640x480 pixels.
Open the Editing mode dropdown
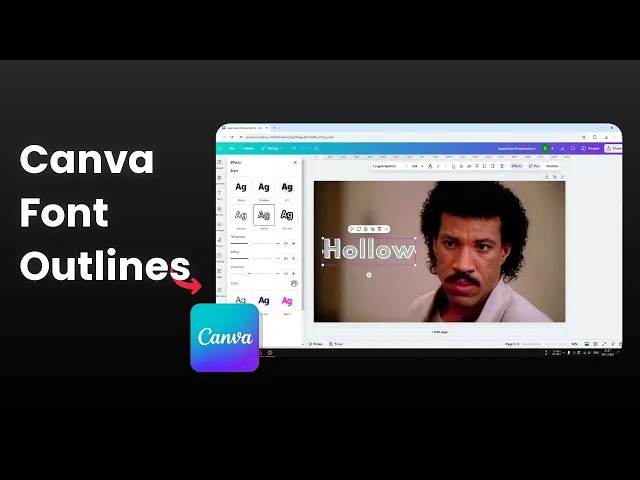(271, 149)
